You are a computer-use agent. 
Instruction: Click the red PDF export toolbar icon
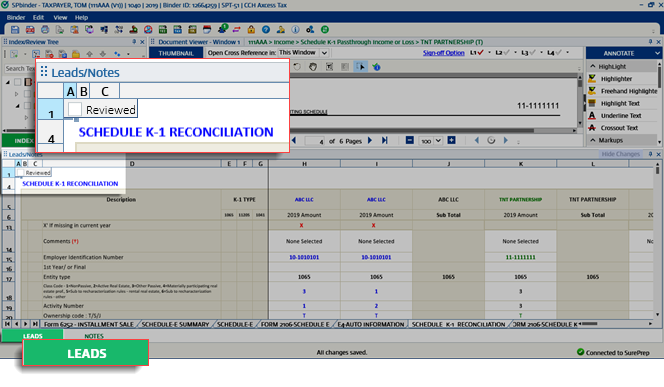tap(30, 30)
